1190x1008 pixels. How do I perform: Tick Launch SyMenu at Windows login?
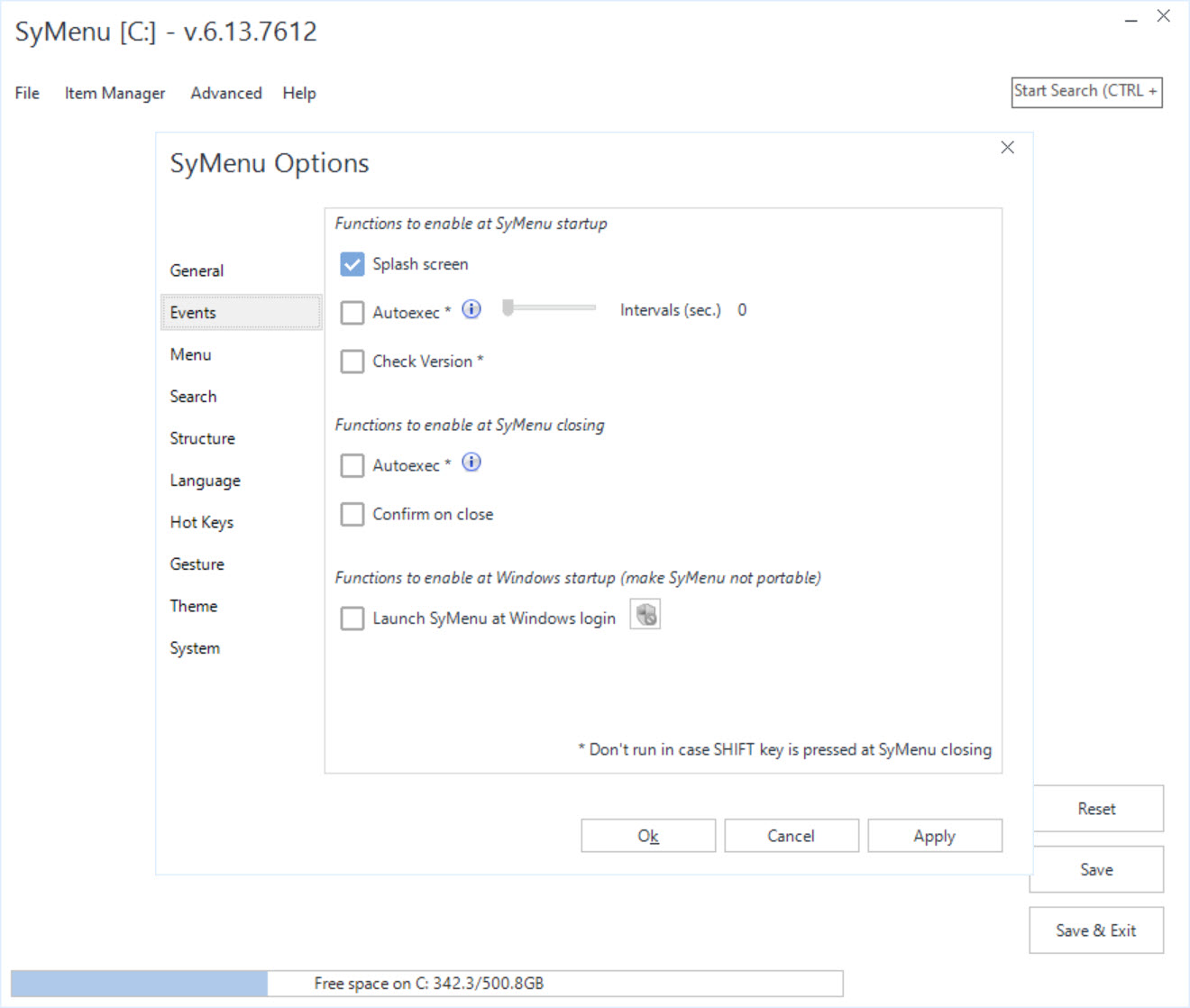coord(352,619)
